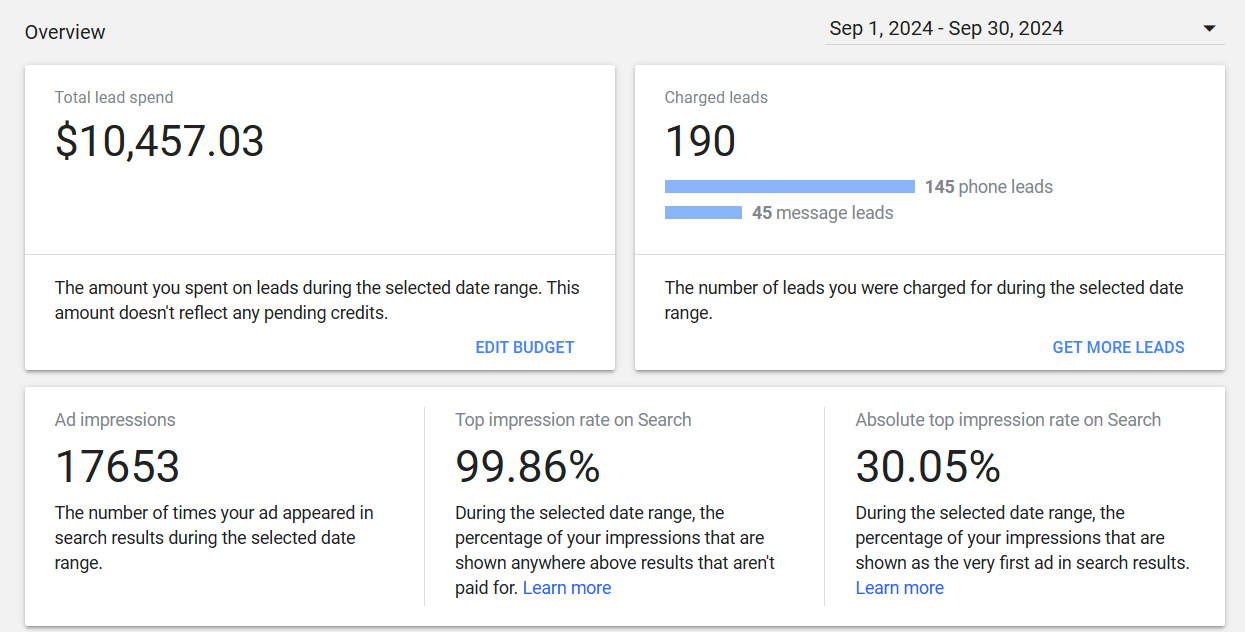Click the 17653 ad impressions value
This screenshot has height=632, width=1245.
pos(117,467)
